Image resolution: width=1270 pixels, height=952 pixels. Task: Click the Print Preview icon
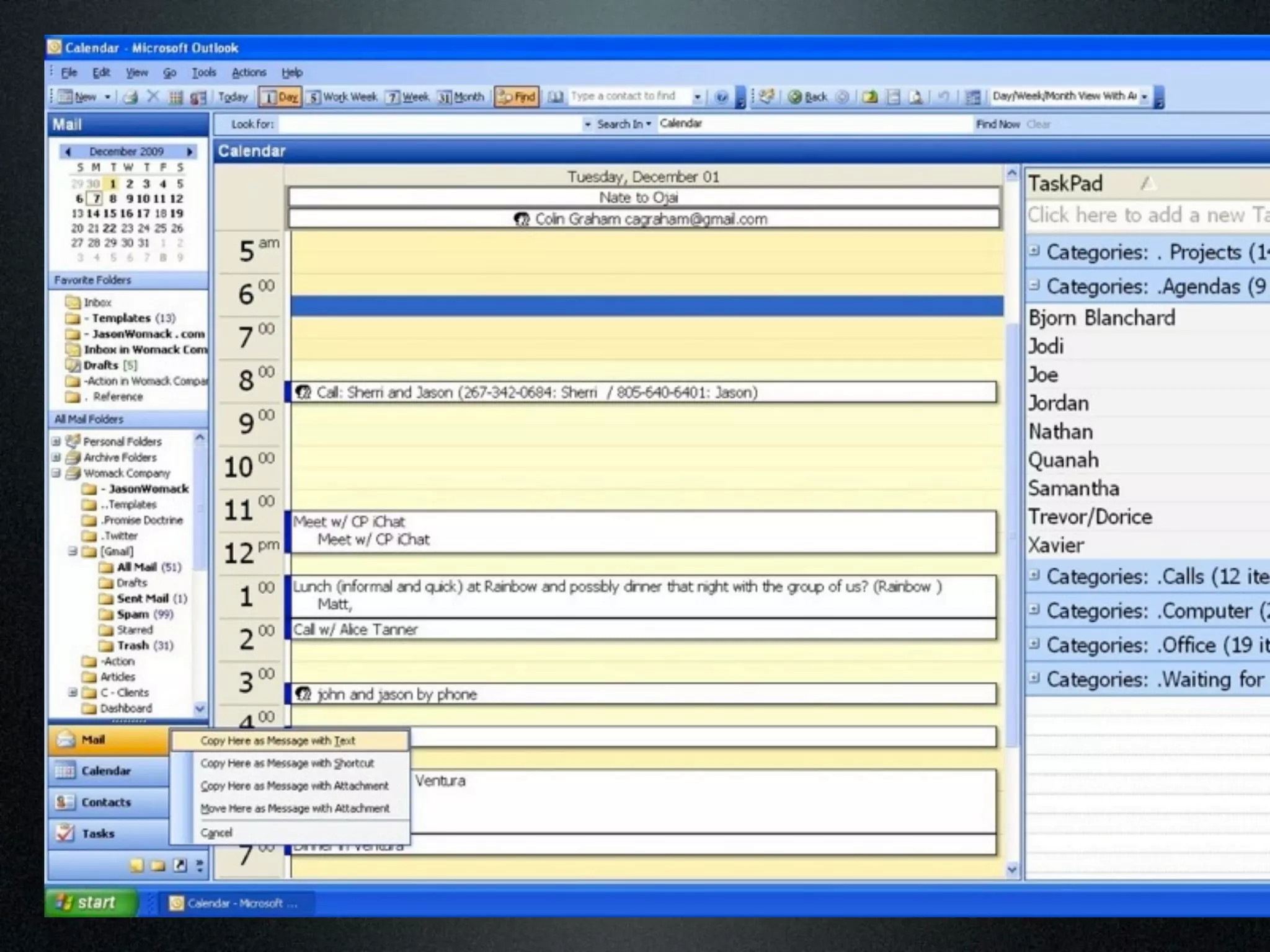915,97
